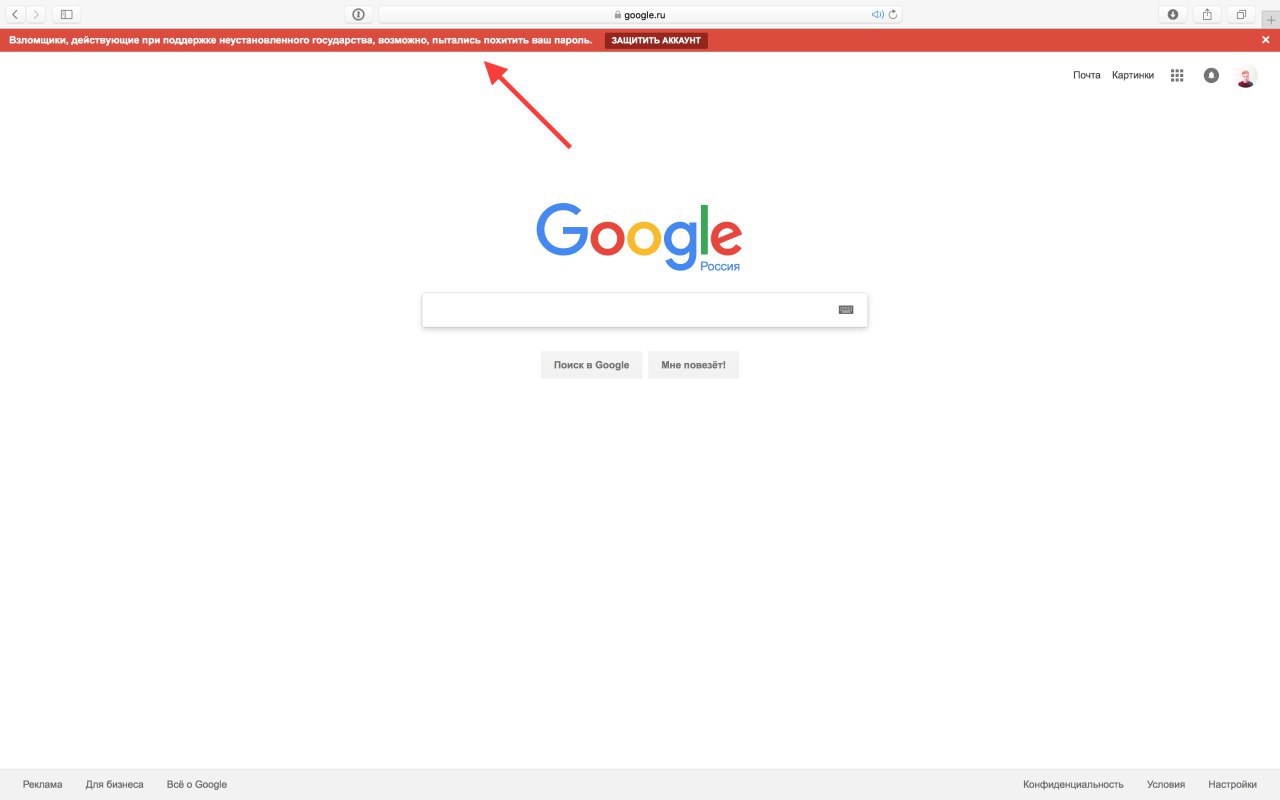The image size is (1280, 800).
Task: Open the Картинки link
Action: [1133, 75]
